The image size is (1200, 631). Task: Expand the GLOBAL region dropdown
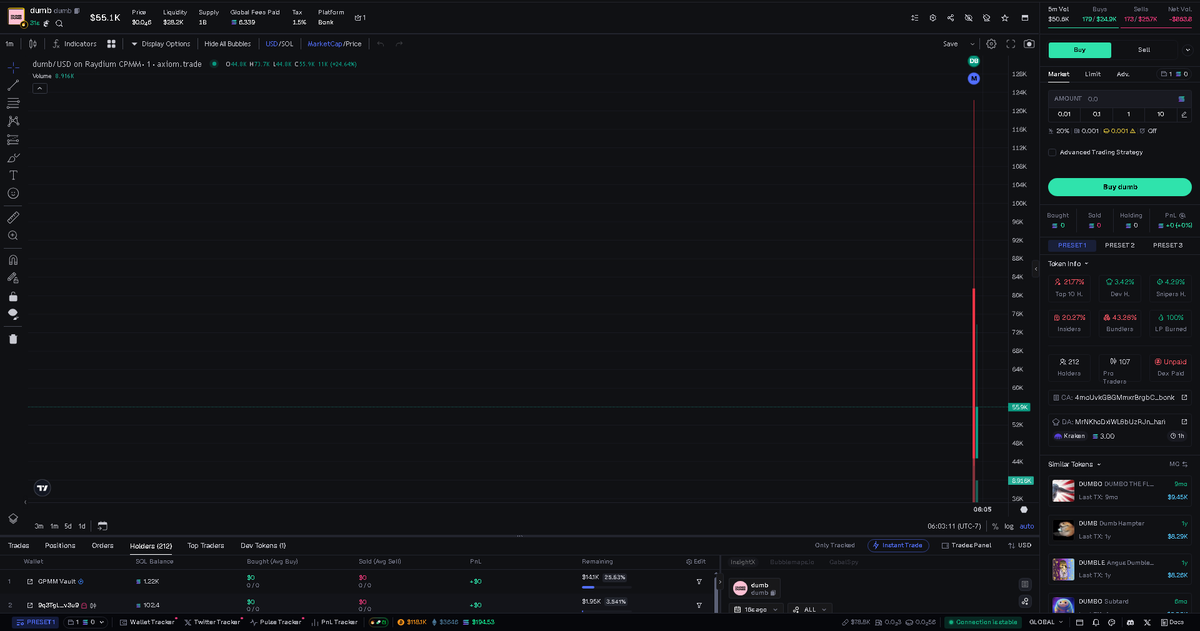[x=1045, y=622]
